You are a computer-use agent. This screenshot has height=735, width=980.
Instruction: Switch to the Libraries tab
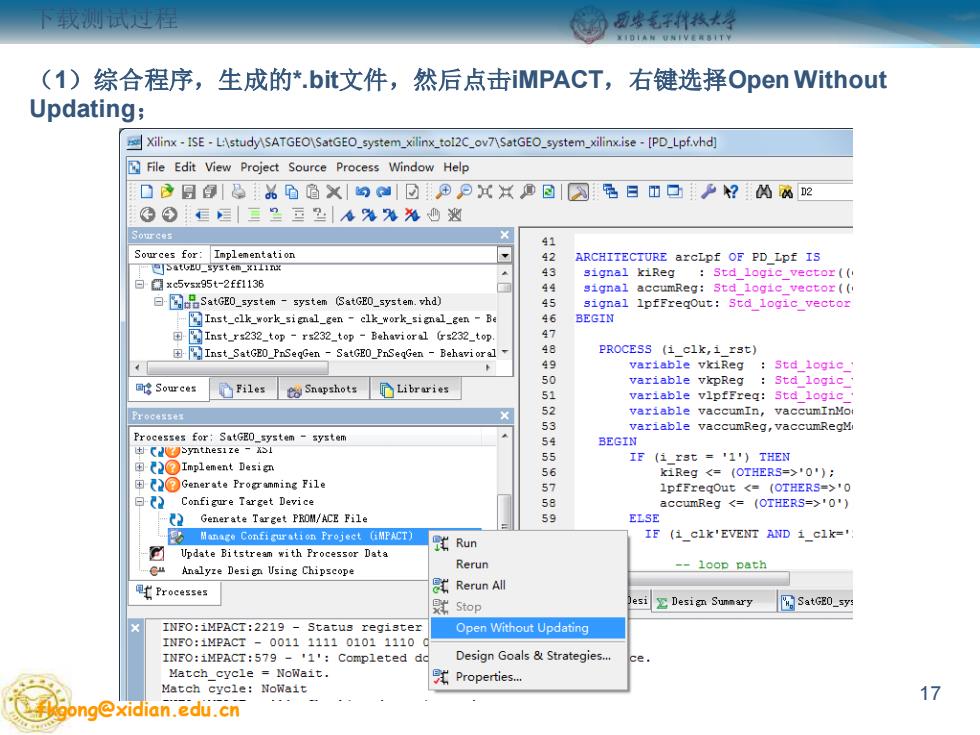(x=415, y=389)
